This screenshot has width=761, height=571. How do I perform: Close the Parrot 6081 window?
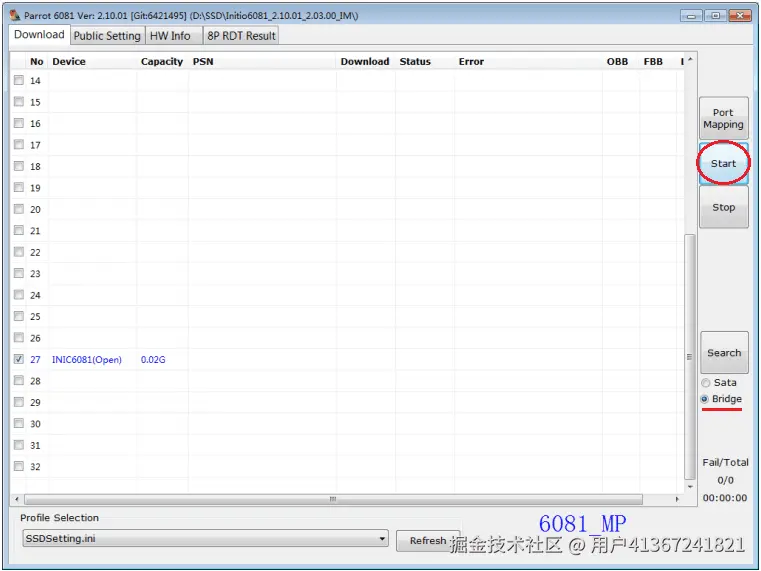click(x=740, y=16)
